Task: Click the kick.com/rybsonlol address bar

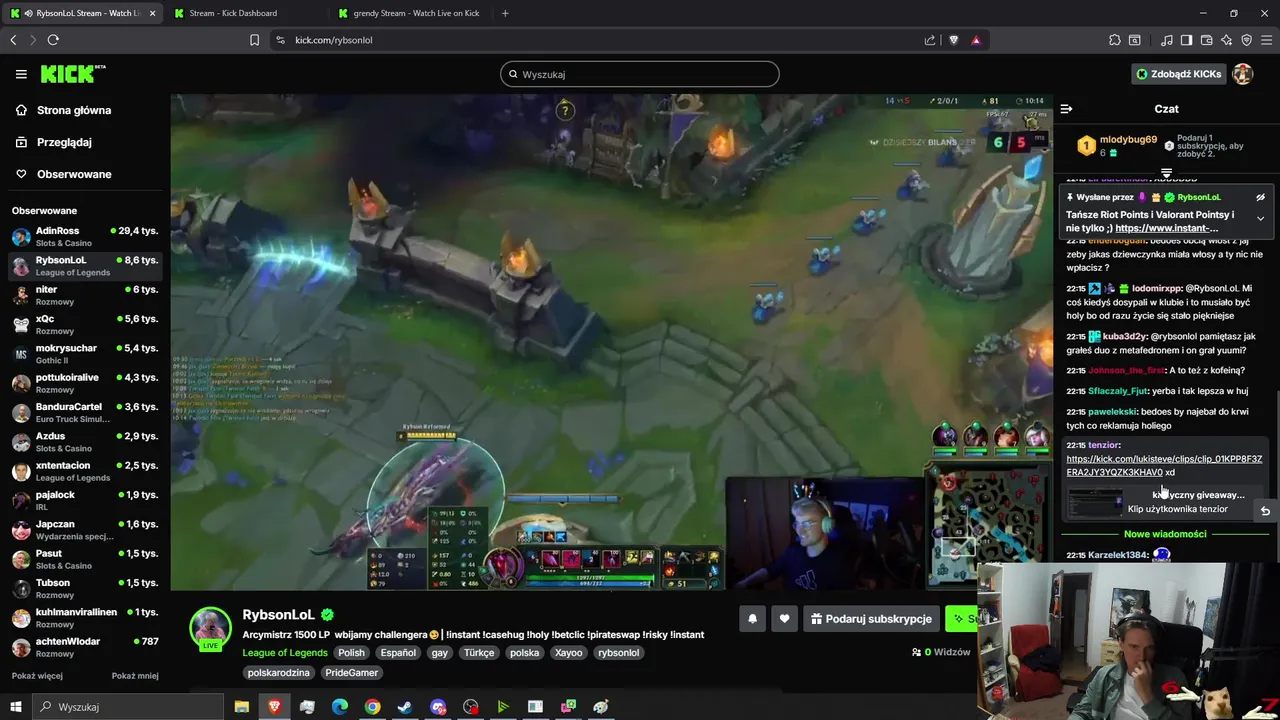Action: click(x=600, y=40)
